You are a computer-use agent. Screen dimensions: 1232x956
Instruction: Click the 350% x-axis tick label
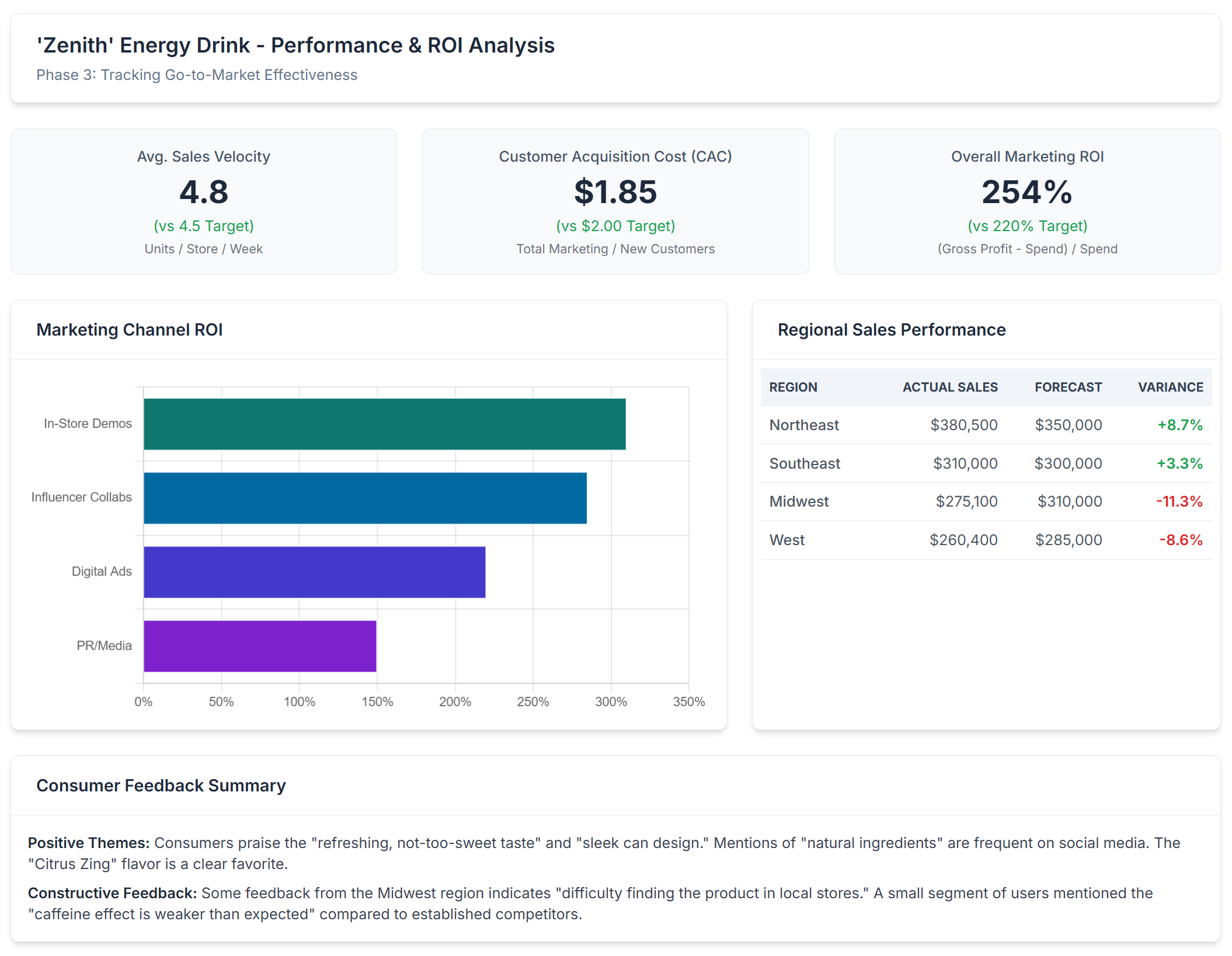[x=689, y=702]
